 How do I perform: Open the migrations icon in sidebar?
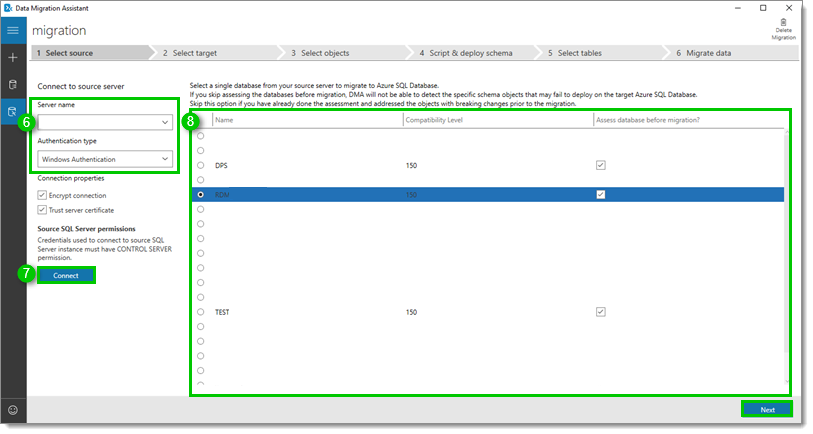click(x=13, y=112)
